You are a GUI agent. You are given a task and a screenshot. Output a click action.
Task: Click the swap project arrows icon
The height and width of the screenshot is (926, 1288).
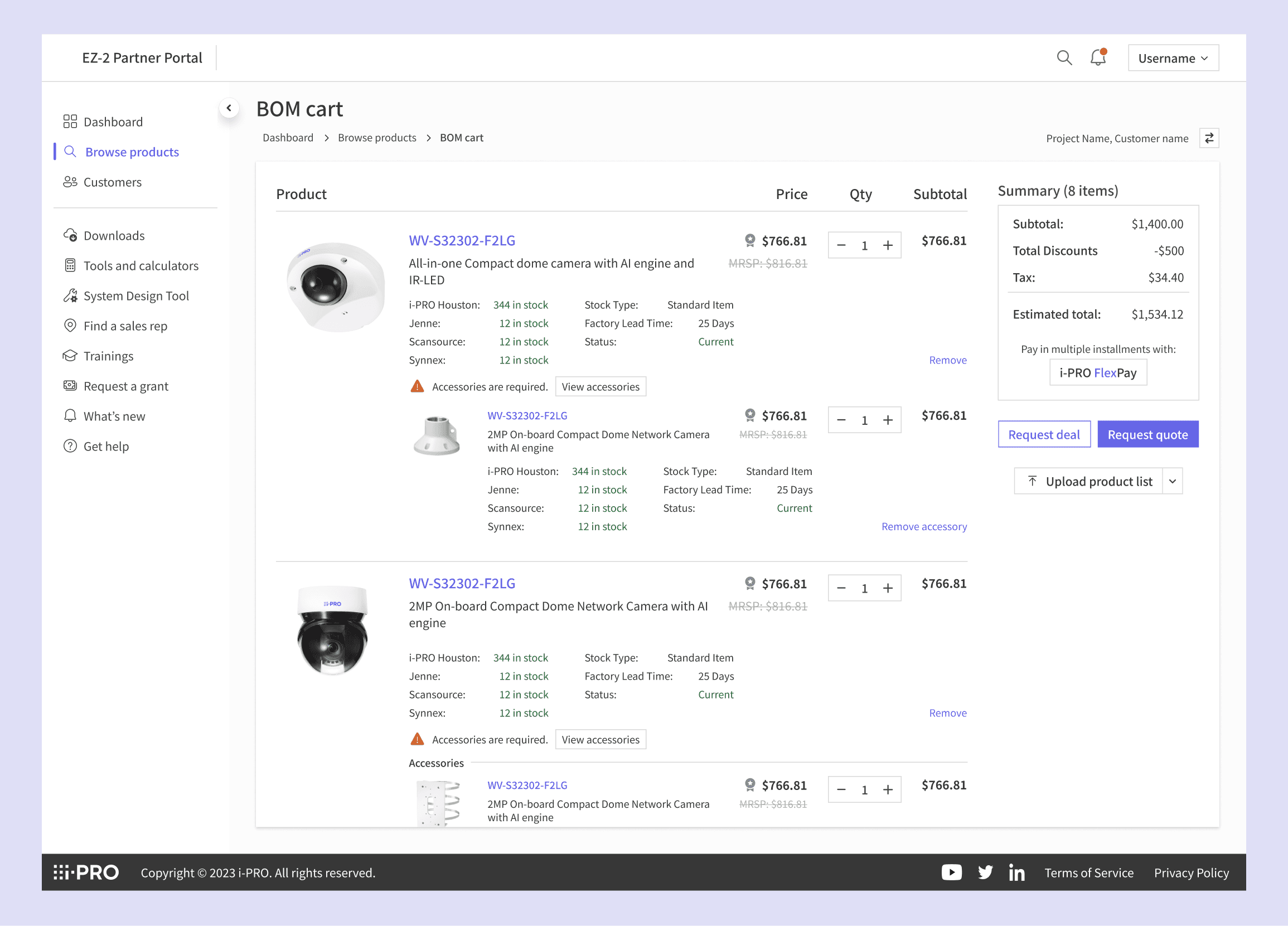tap(1208, 138)
